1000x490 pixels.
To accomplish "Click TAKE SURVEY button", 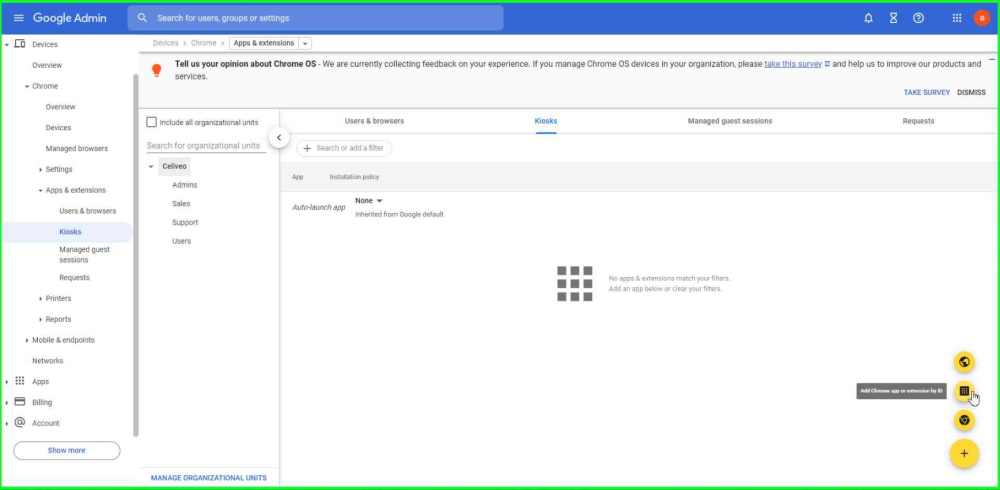I will point(927,93).
